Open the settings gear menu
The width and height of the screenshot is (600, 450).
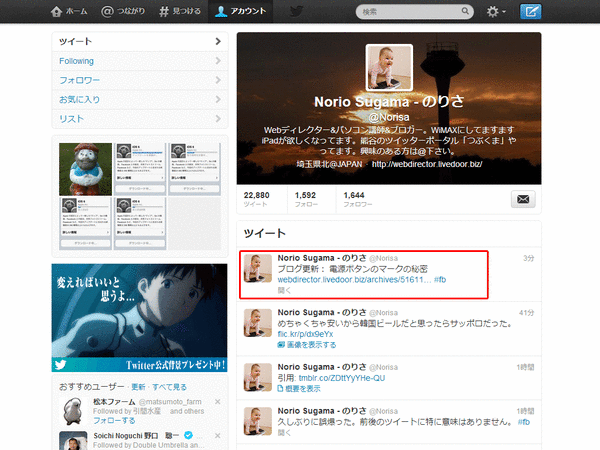496,11
